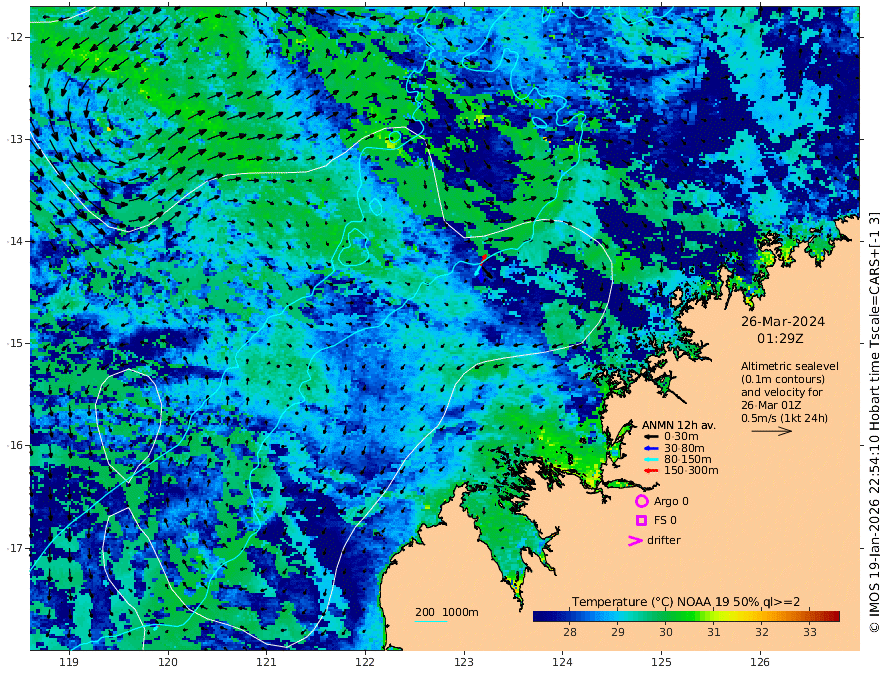Click the '30-80m' depth label
Screen dimensions: 880x680
pos(684,448)
